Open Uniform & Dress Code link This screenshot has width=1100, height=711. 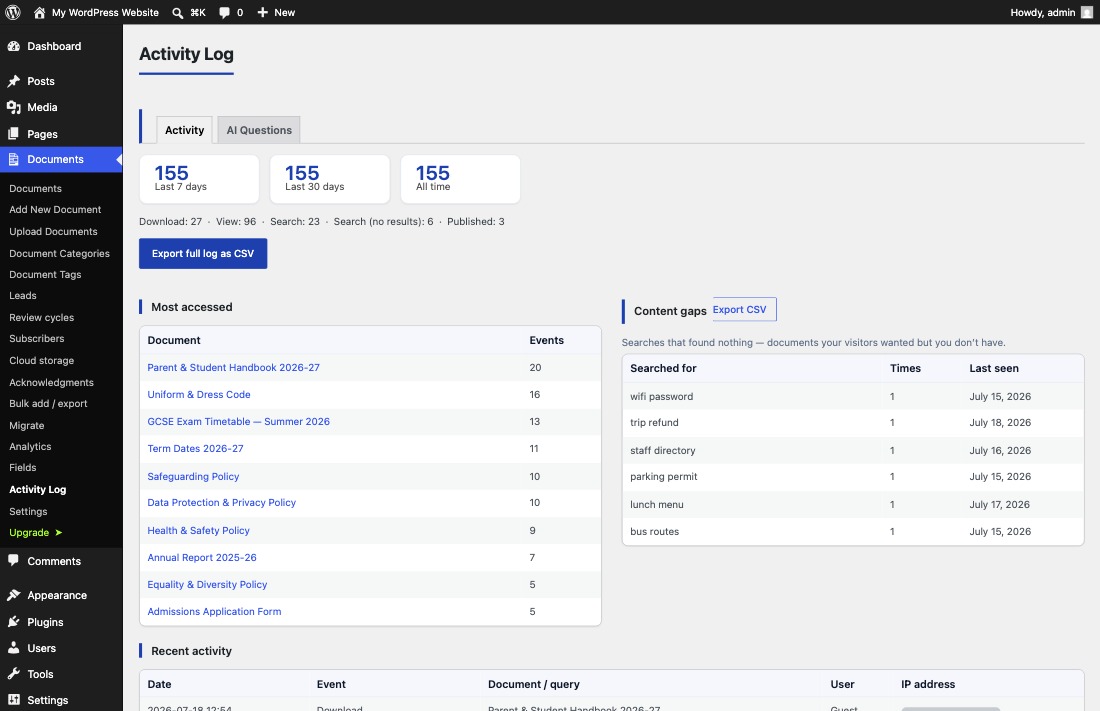click(x=199, y=394)
